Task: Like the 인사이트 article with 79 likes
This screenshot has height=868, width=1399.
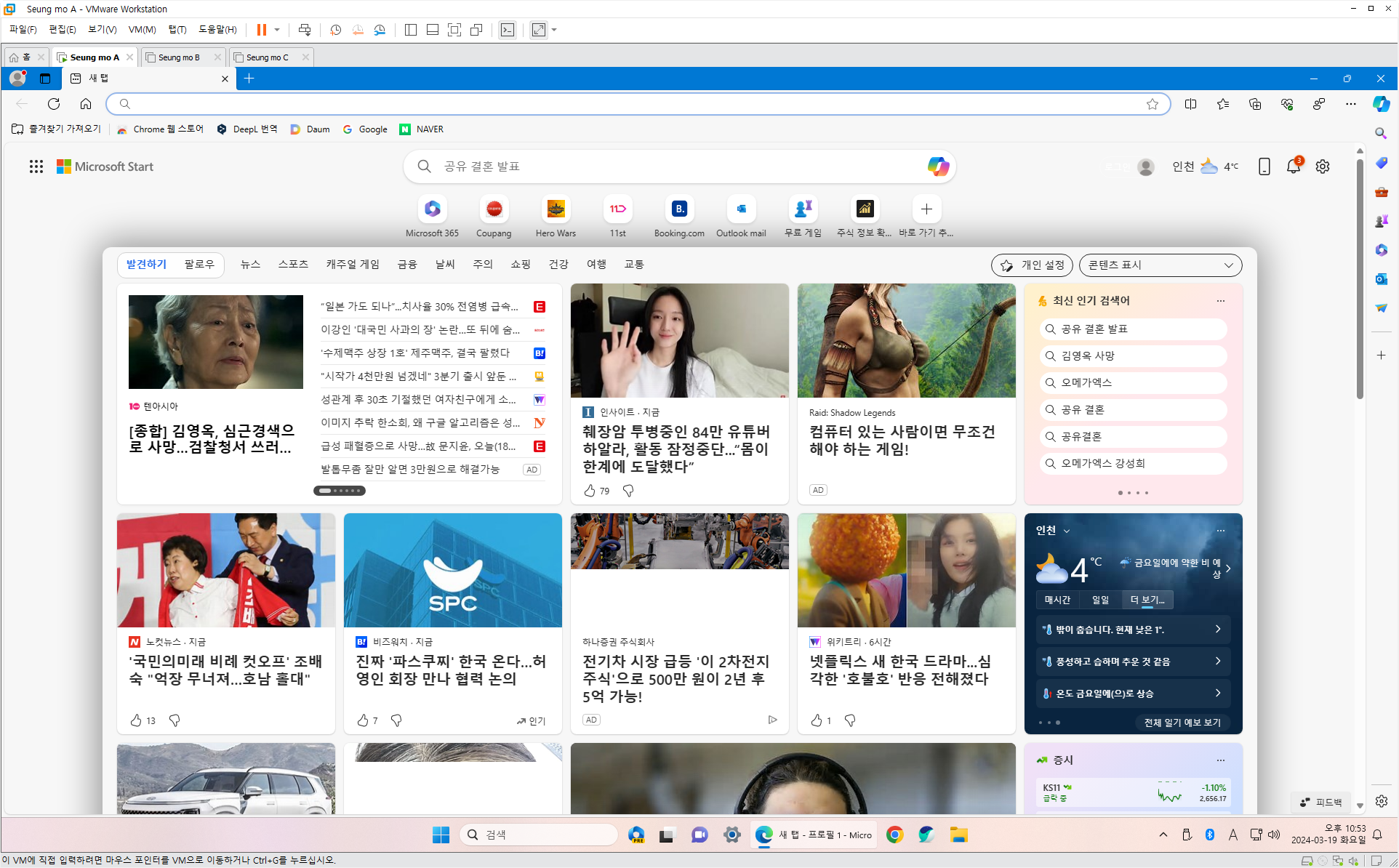Action: pos(590,491)
